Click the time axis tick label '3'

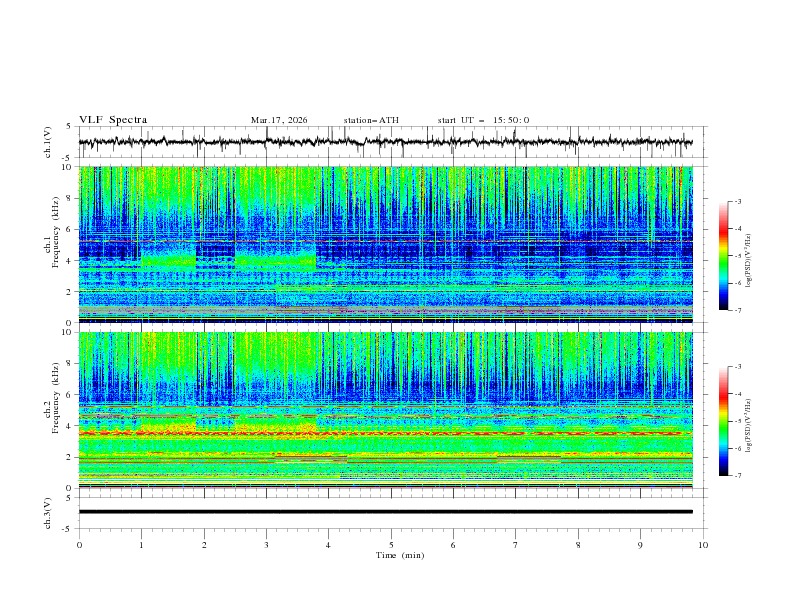(x=266, y=545)
